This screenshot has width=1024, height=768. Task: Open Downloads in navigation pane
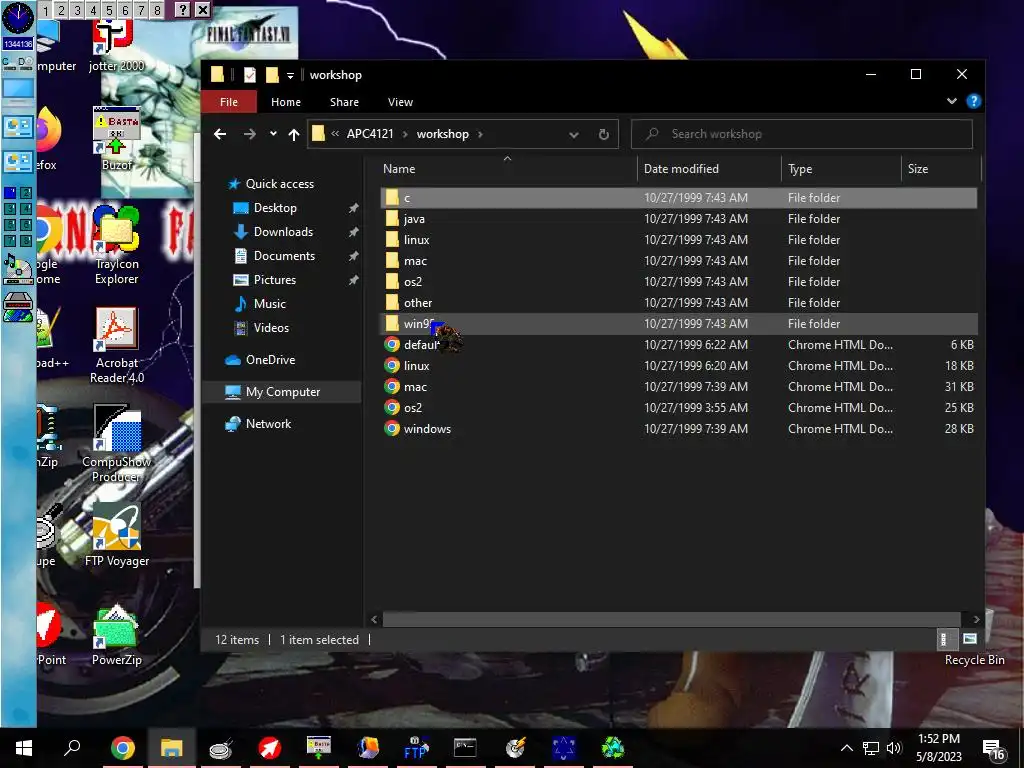[283, 232]
